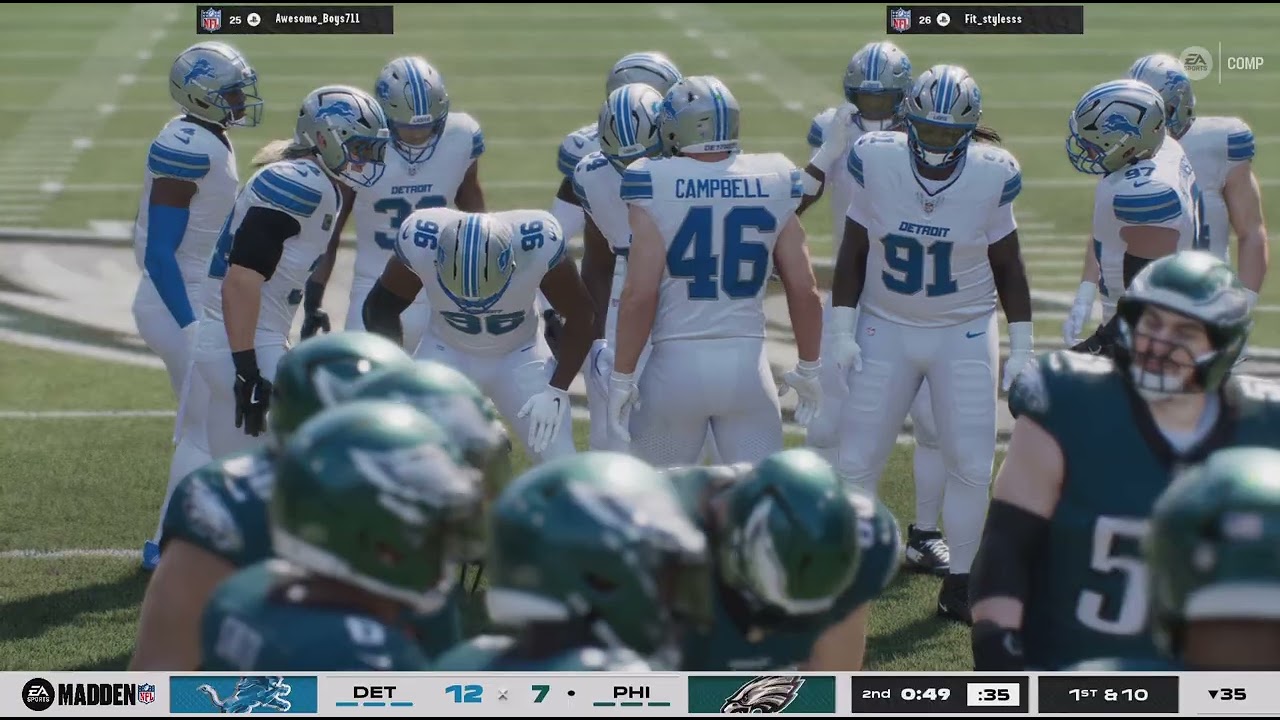1280x720 pixels.
Task: Click the Detroit Lions logo on scoreboard
Action: coord(243,694)
